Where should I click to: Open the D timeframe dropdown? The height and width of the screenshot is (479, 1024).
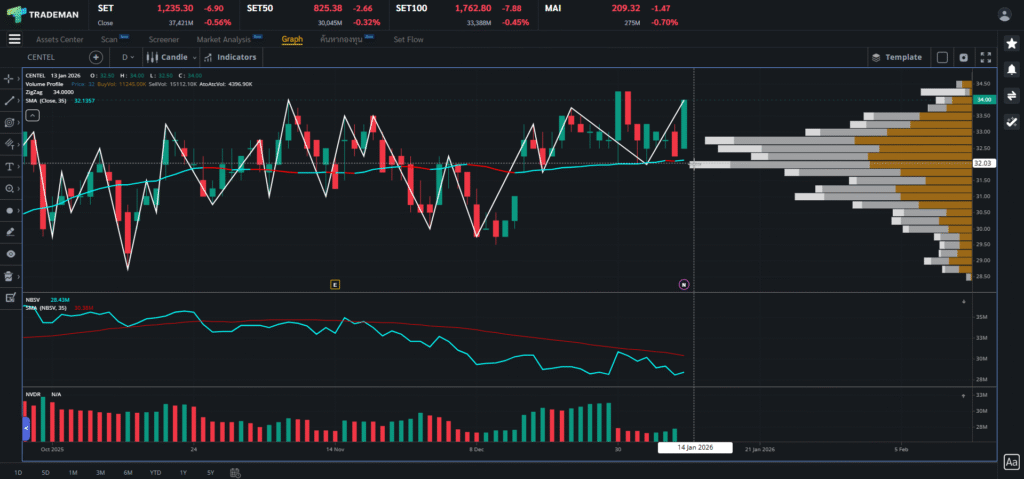click(129, 57)
